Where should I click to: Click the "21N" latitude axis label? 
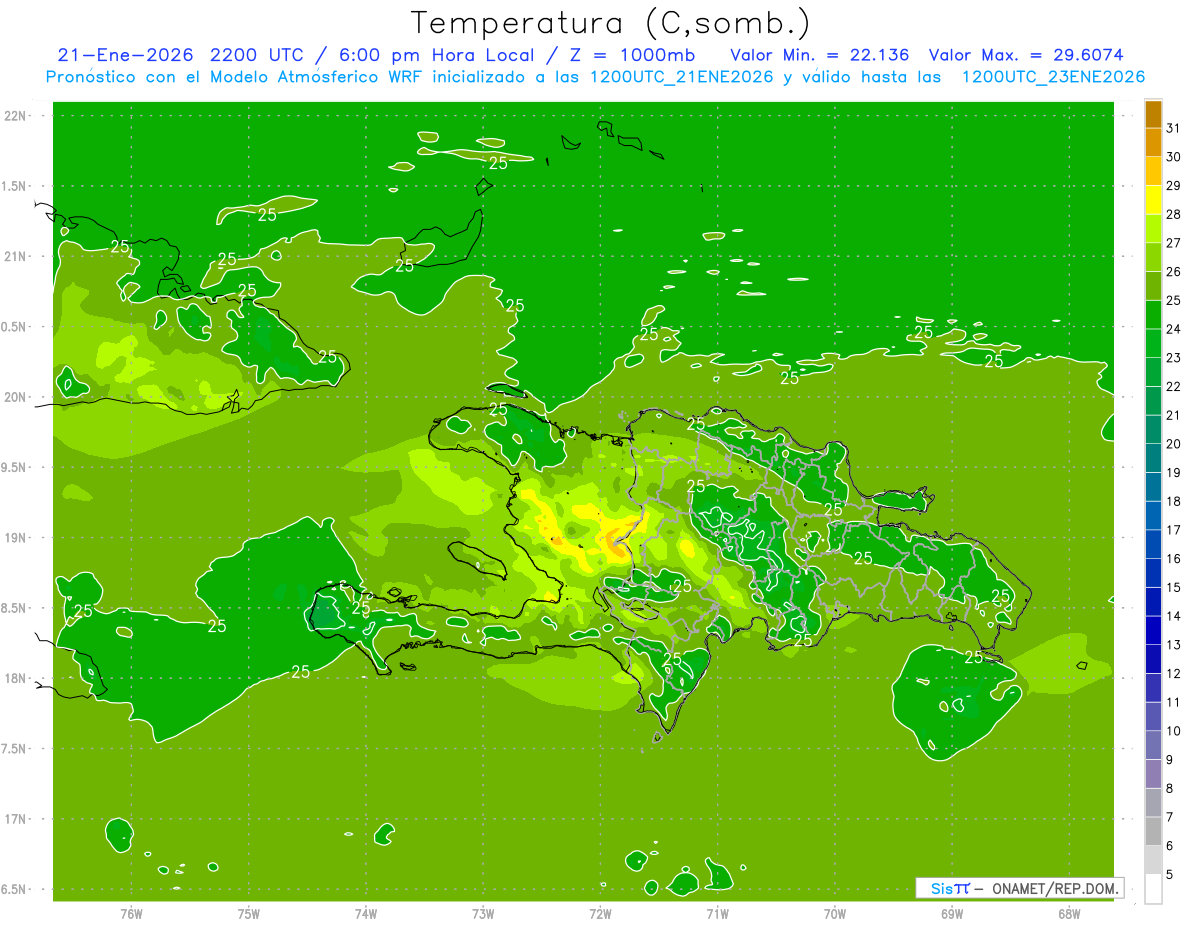pos(16,256)
